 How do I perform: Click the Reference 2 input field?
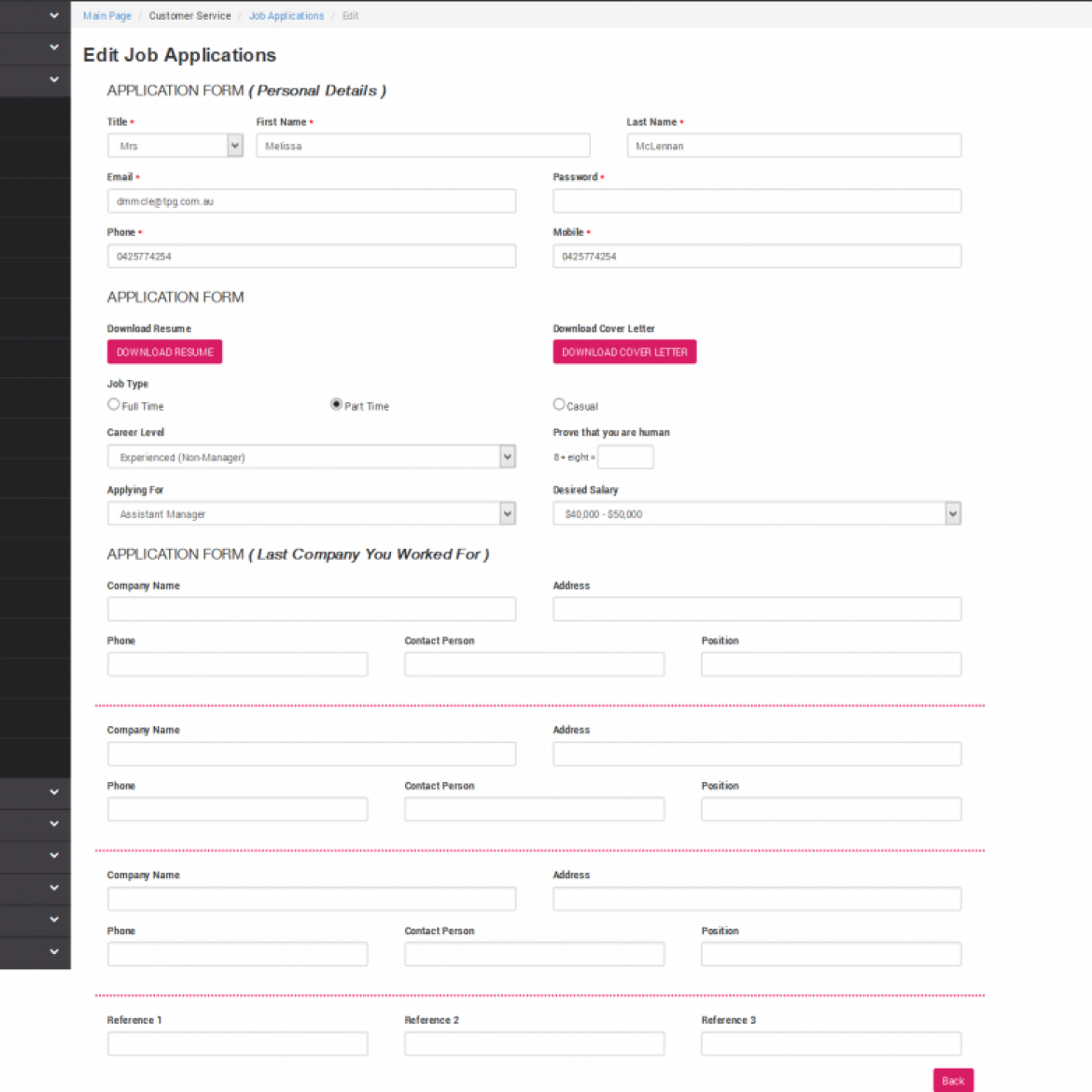534,1043
